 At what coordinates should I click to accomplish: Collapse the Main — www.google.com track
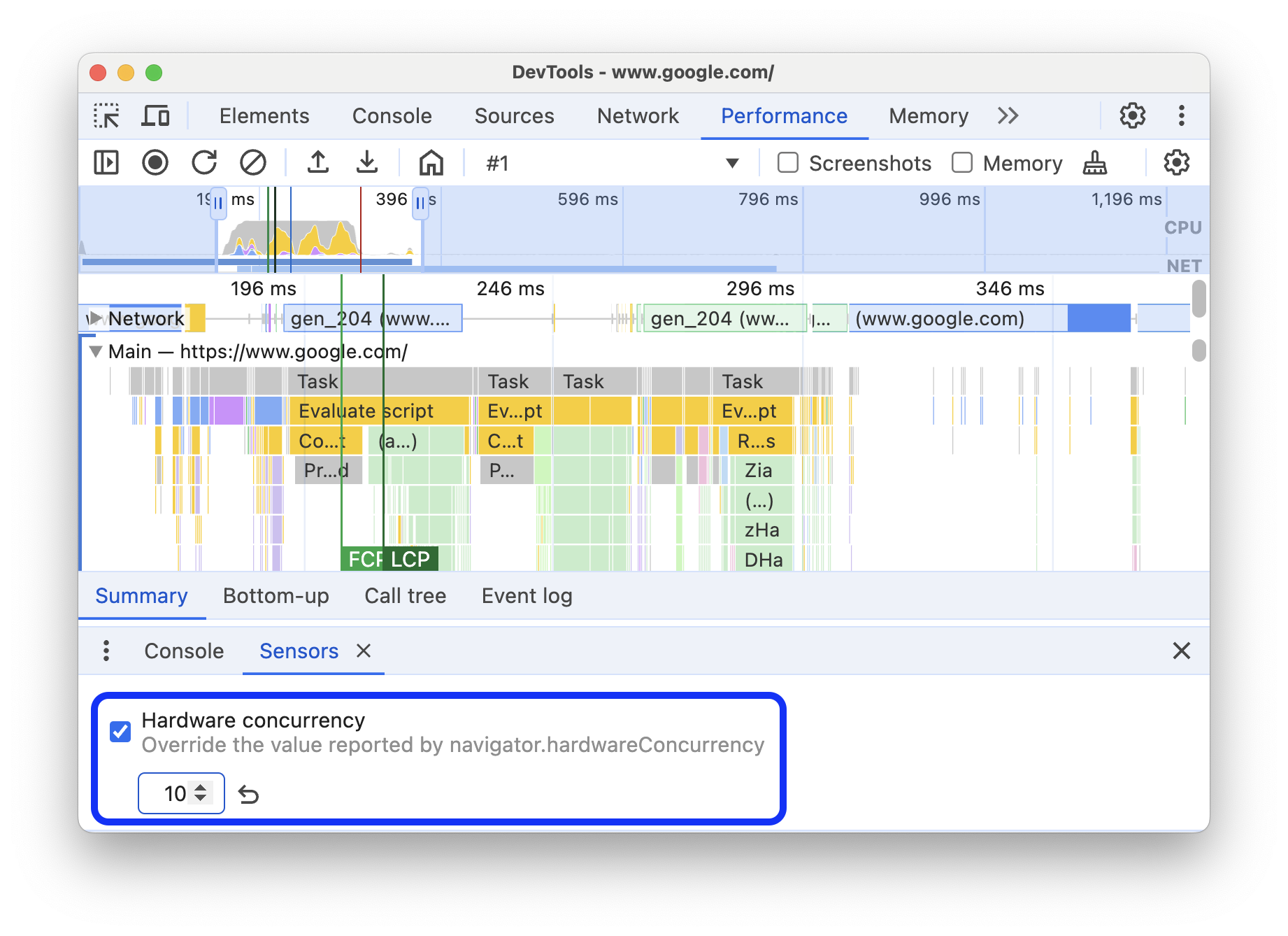pyautogui.click(x=95, y=351)
